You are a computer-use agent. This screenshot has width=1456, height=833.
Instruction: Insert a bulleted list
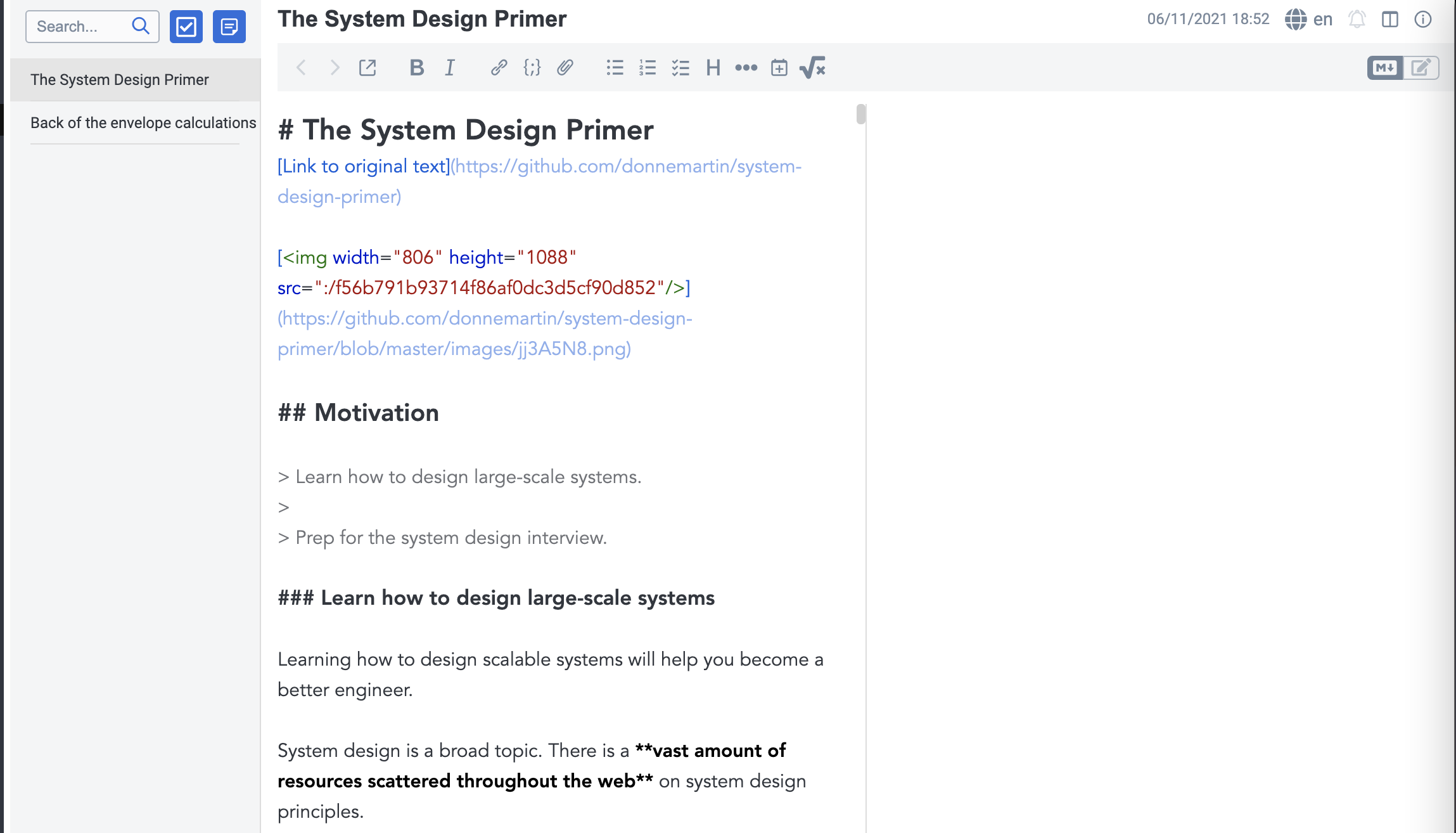(615, 68)
